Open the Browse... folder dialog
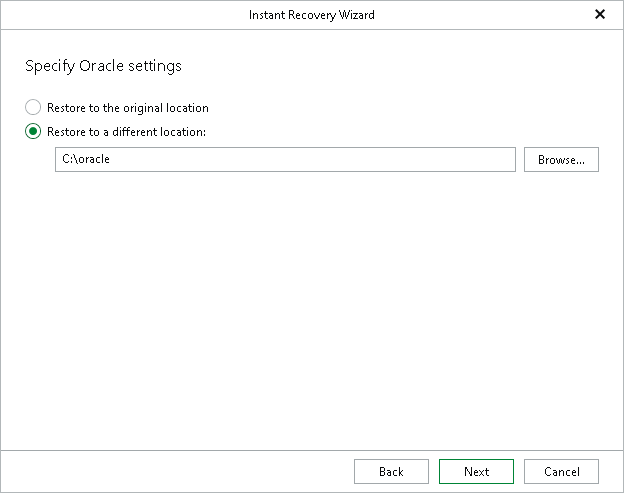This screenshot has width=624, height=493. pos(561,160)
